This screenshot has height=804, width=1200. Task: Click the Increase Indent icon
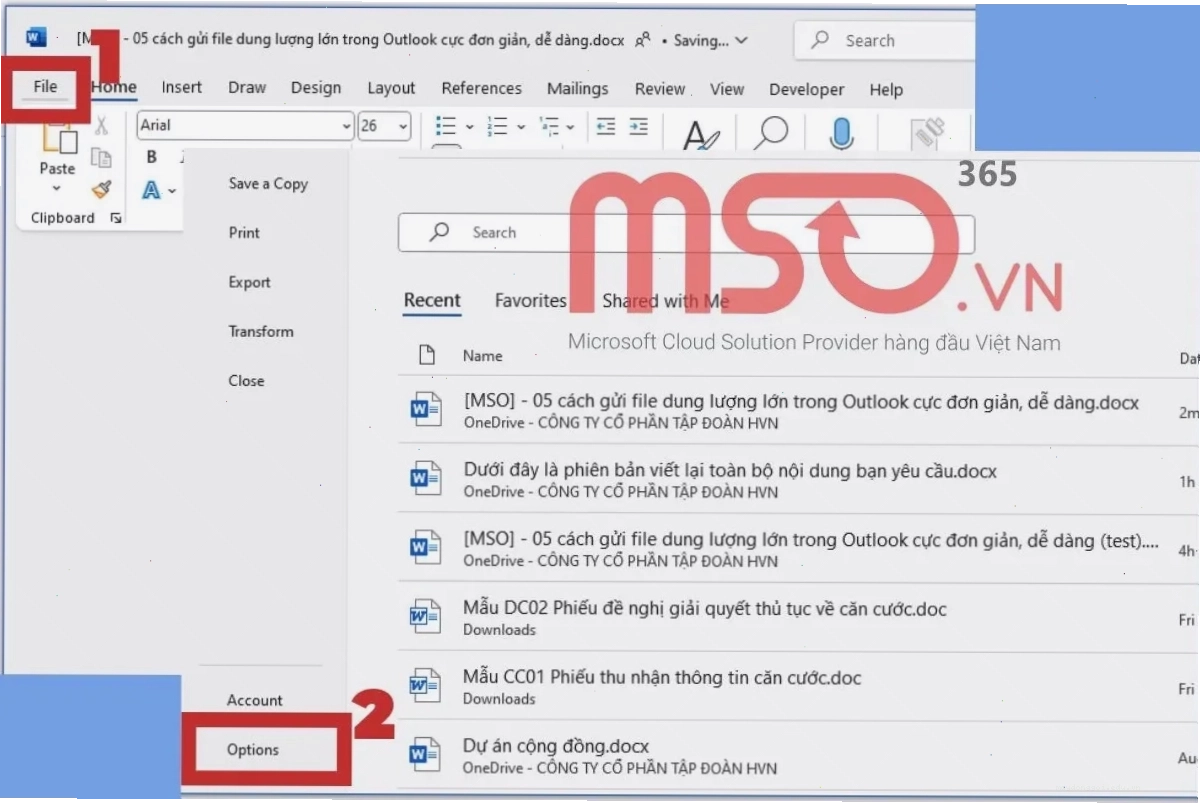click(x=639, y=127)
